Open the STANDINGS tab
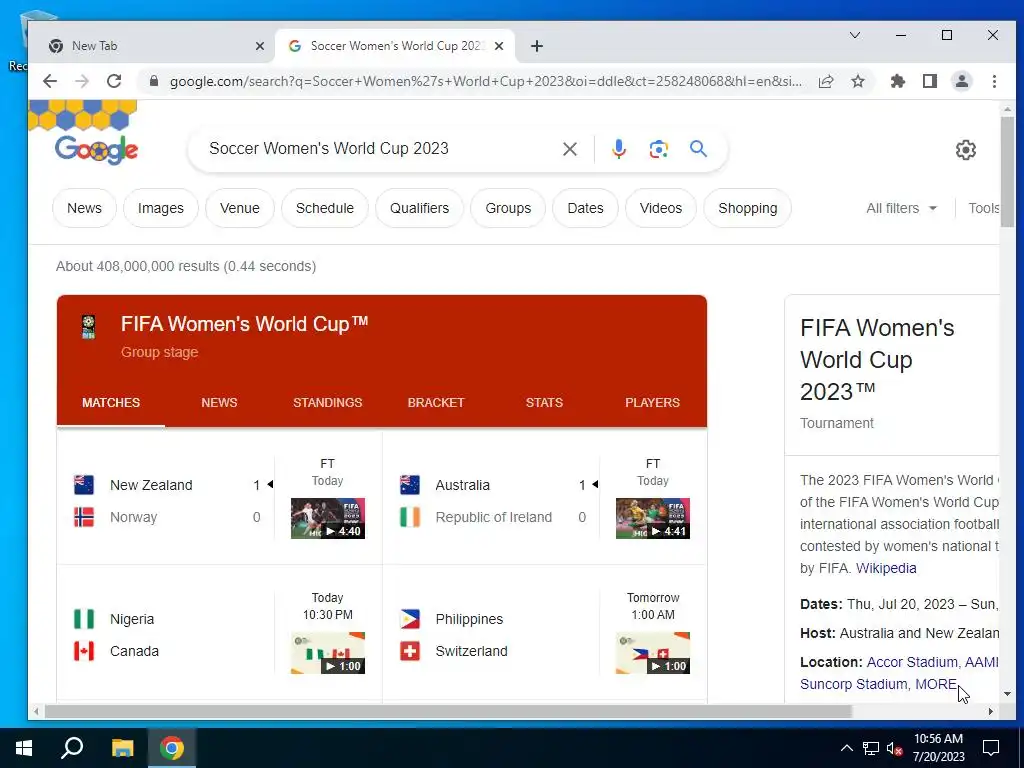The height and width of the screenshot is (768, 1024). [327, 402]
